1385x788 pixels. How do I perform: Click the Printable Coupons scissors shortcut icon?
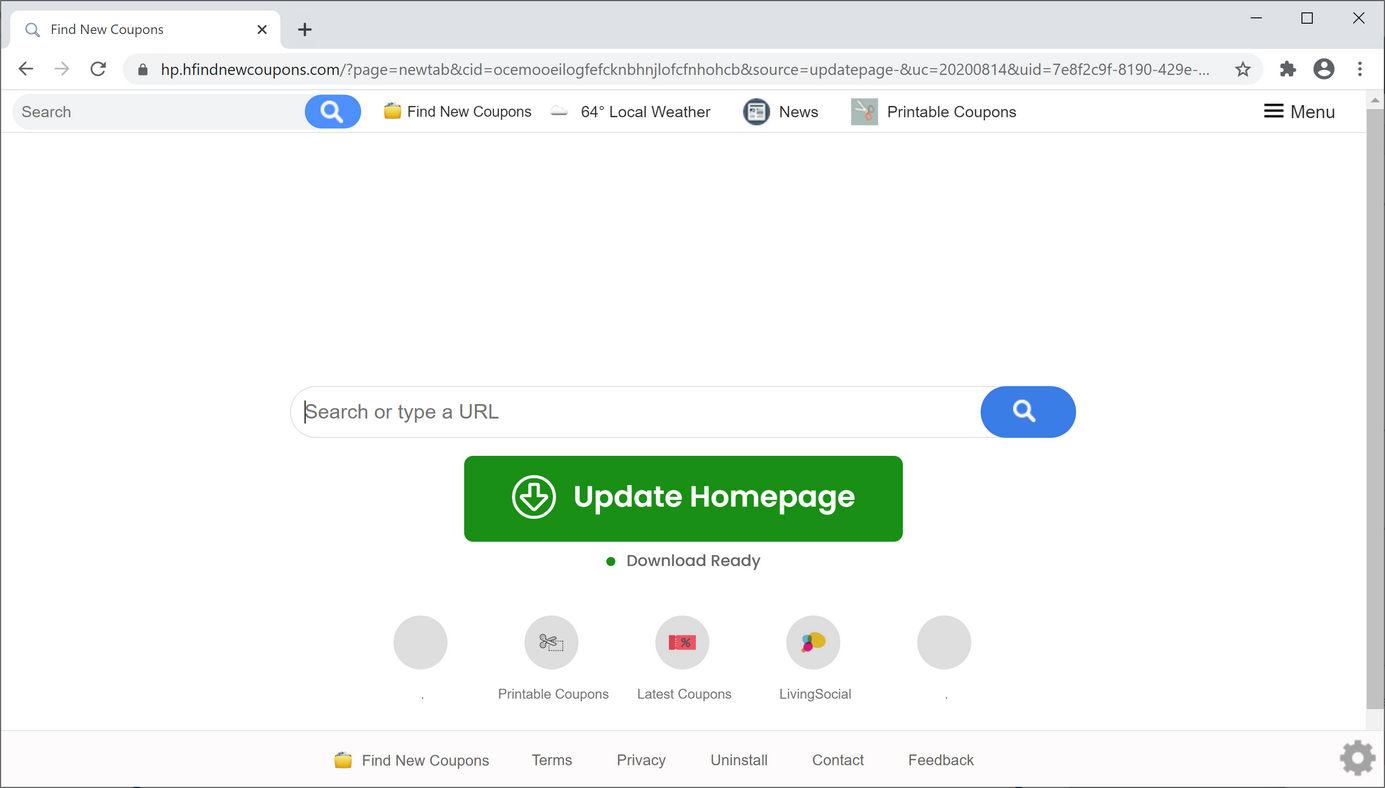551,642
